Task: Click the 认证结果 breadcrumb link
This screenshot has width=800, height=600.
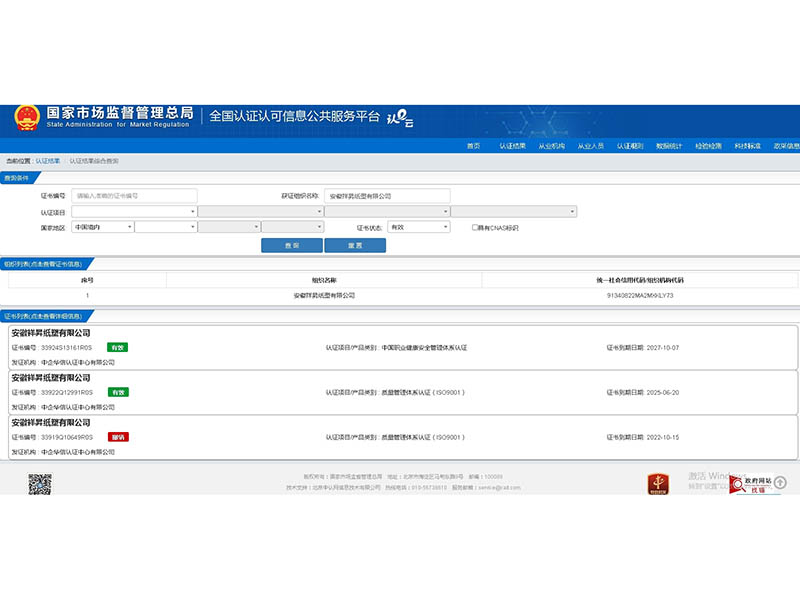Action: click(47, 161)
